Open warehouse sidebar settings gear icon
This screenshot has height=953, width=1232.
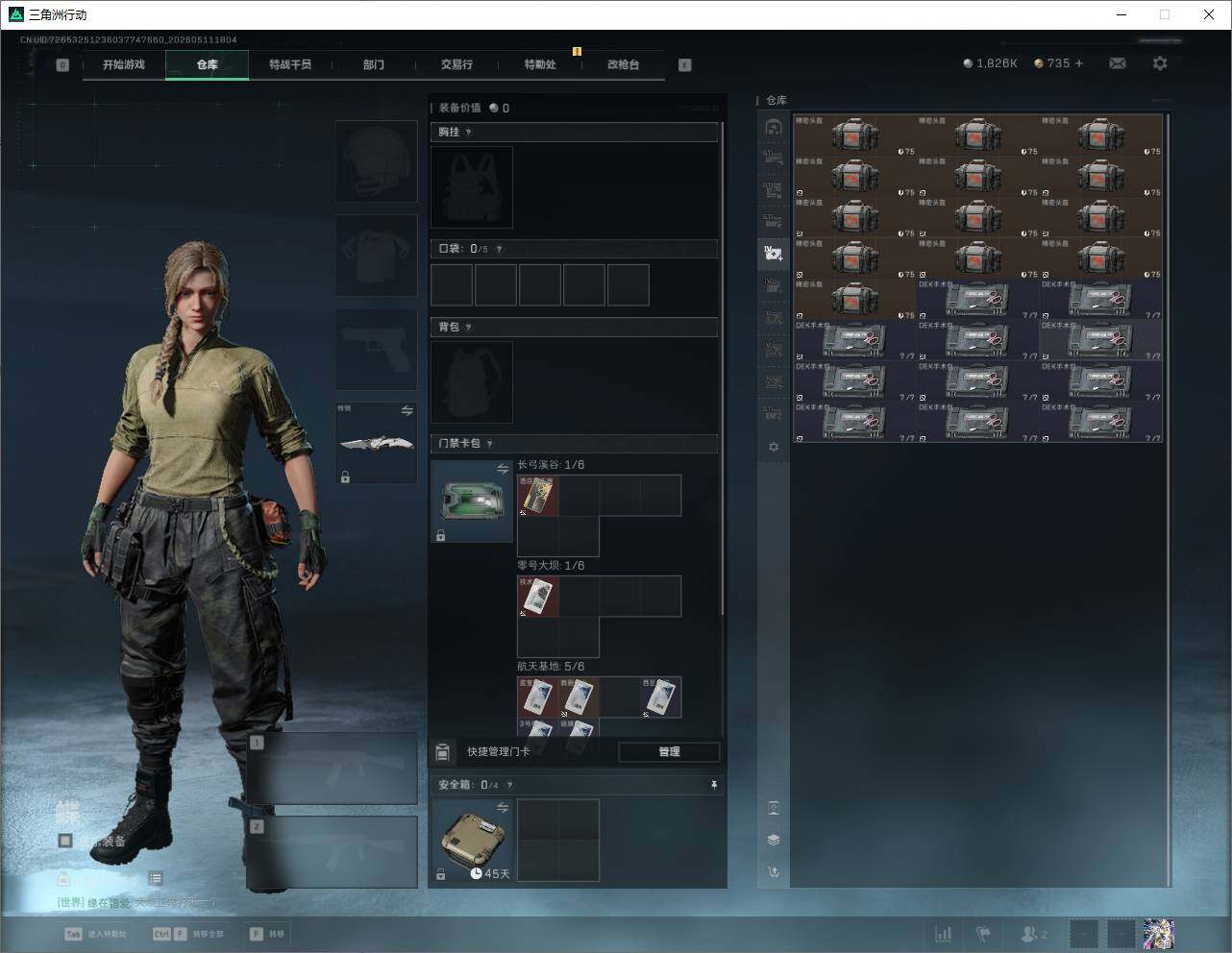[774, 447]
